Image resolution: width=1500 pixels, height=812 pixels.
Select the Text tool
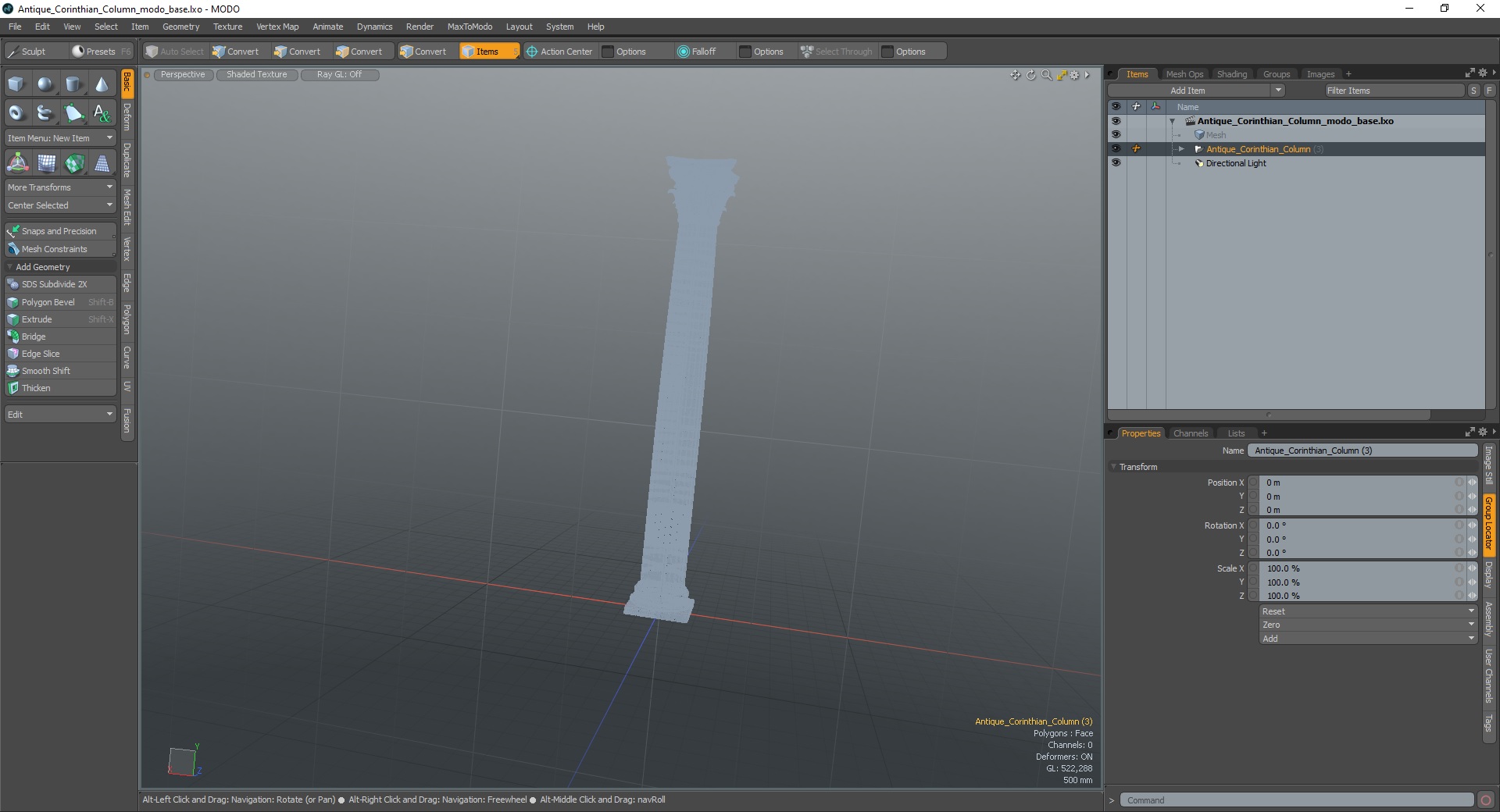pyautogui.click(x=102, y=113)
